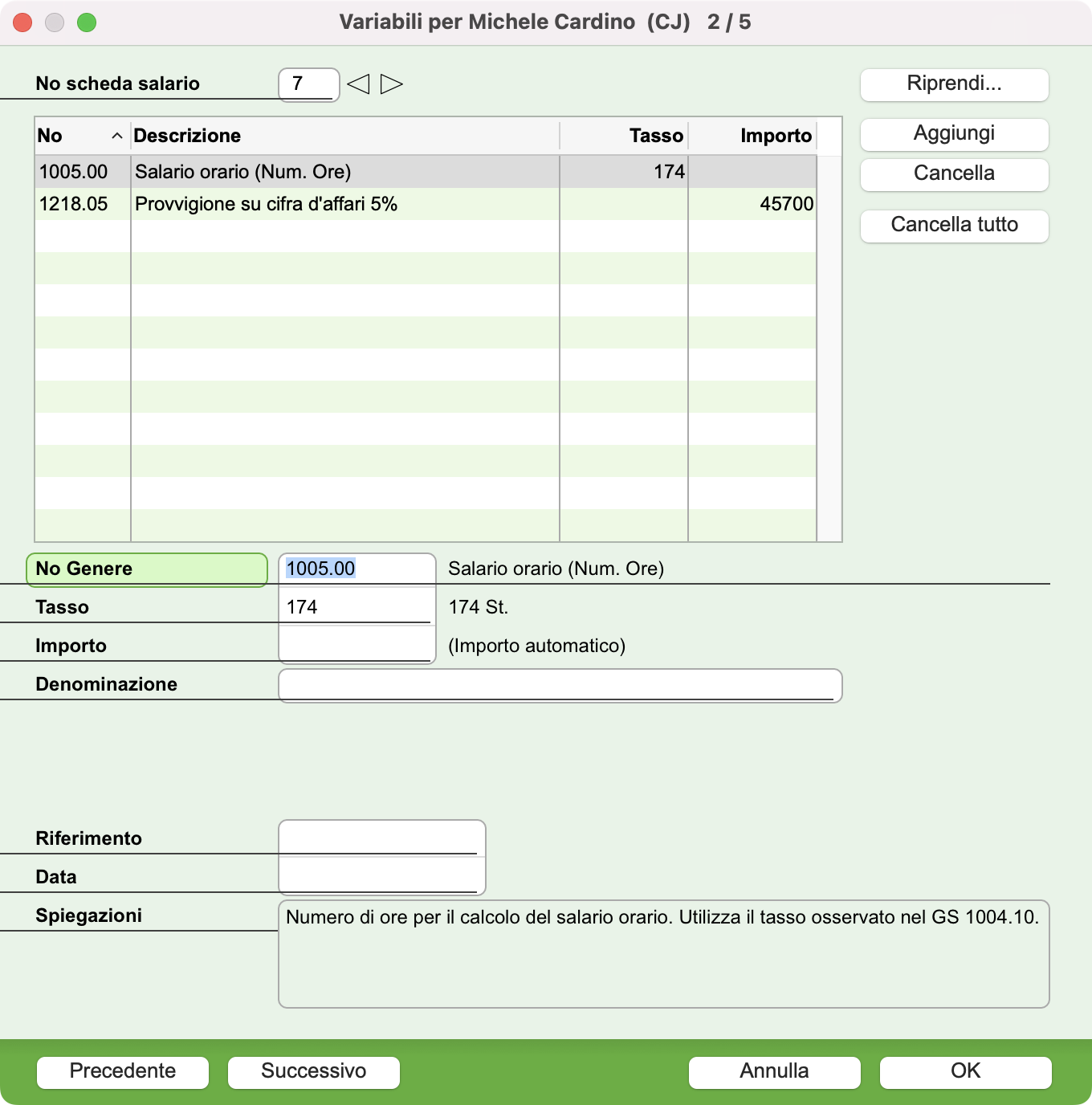Maximize the window with the green button

(87, 22)
